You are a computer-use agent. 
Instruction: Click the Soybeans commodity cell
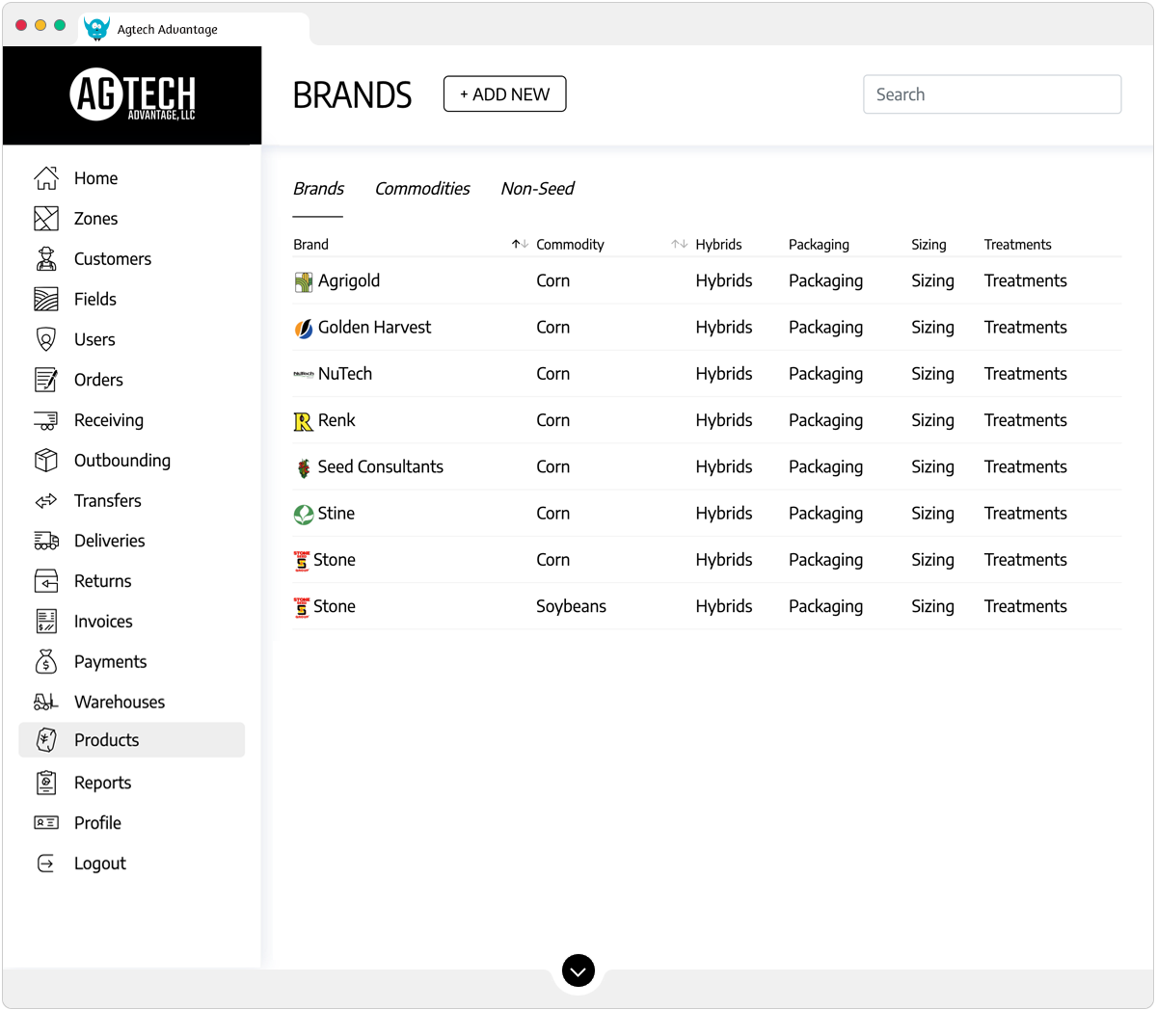[x=571, y=606]
